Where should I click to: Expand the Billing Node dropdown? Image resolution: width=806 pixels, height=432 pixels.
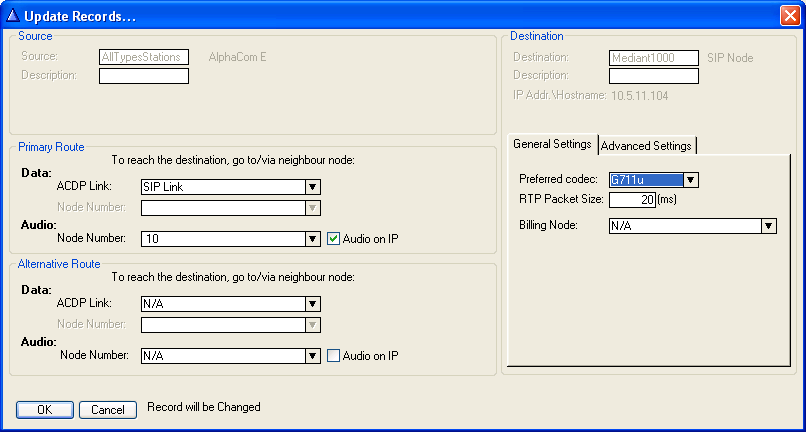(768, 226)
